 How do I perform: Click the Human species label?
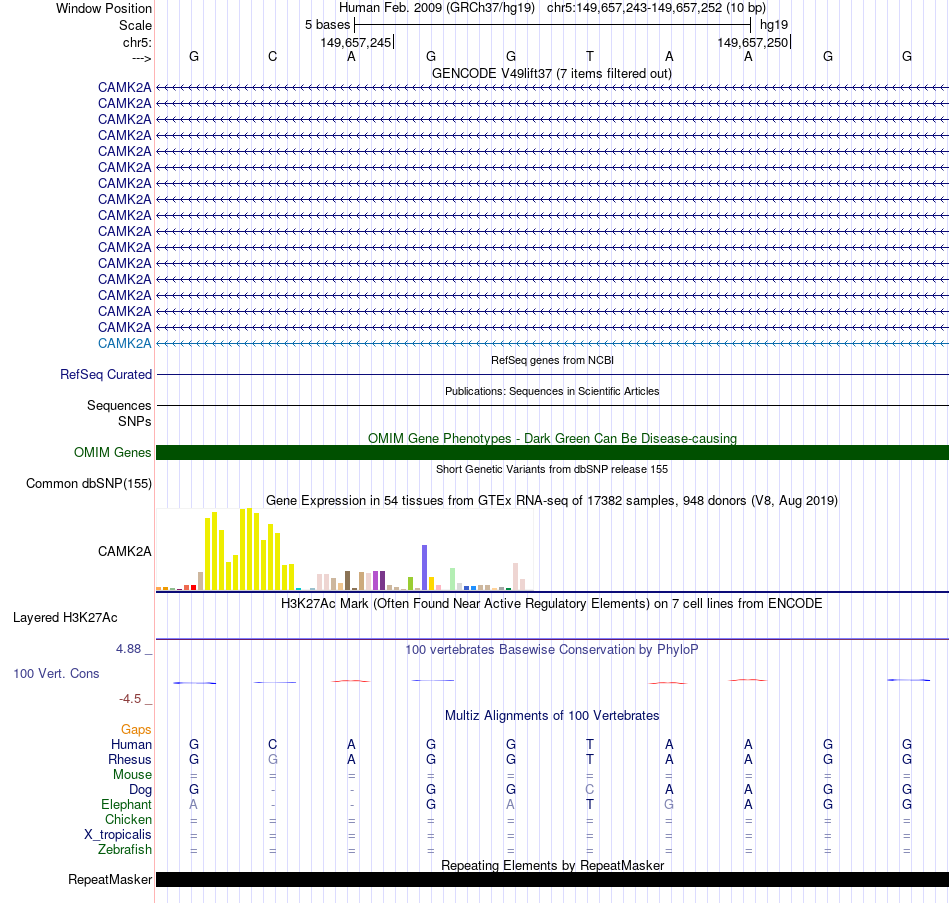point(131,744)
